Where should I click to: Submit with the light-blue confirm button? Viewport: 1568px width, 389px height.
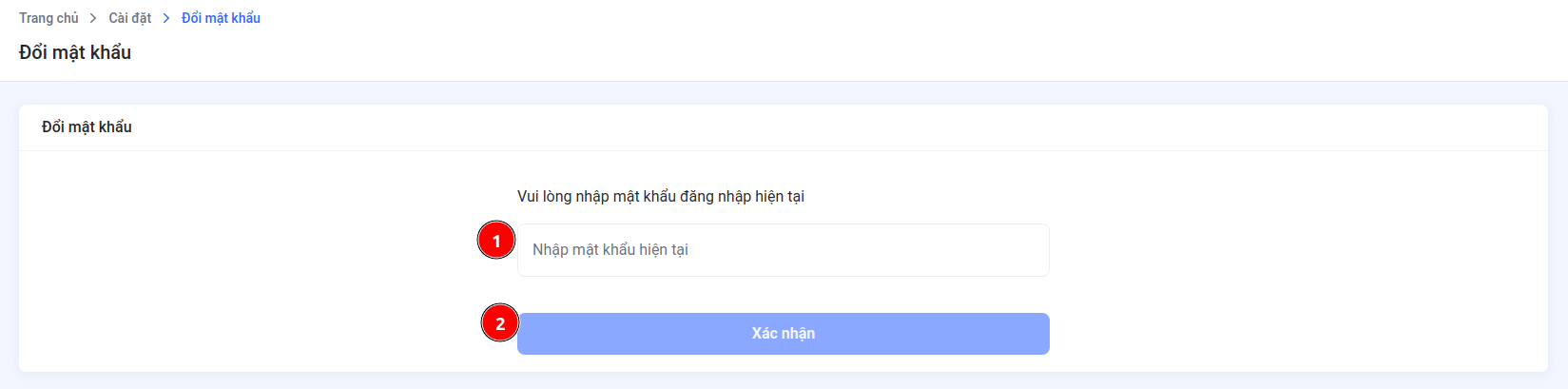[784, 334]
